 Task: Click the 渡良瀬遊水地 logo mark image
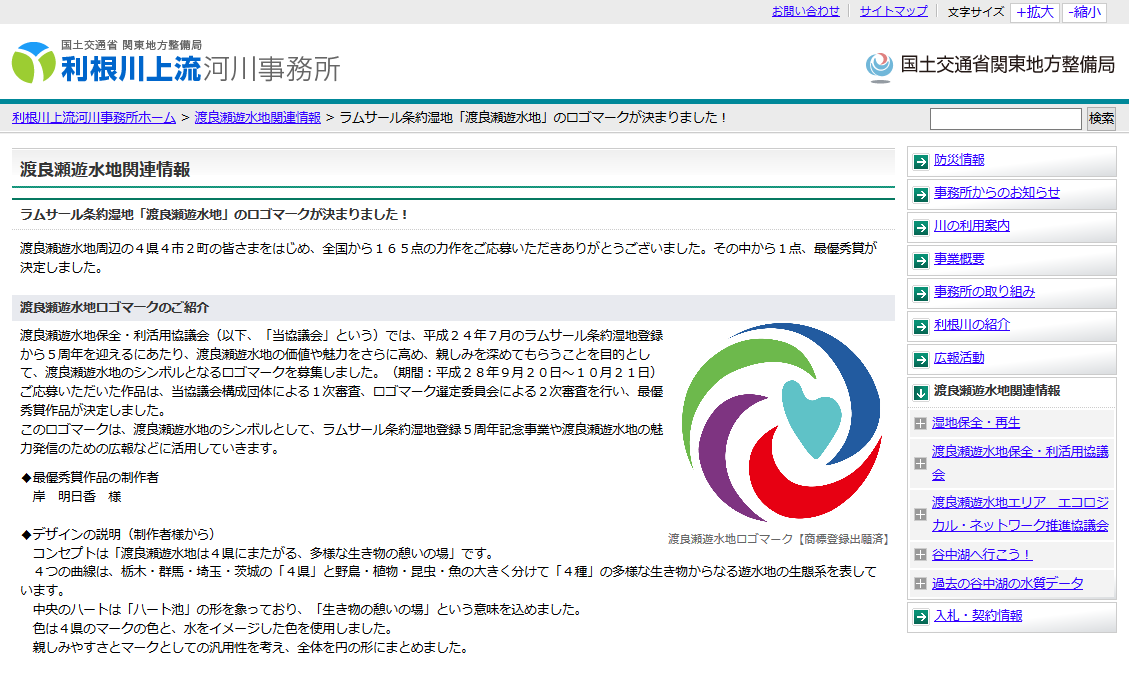point(781,421)
